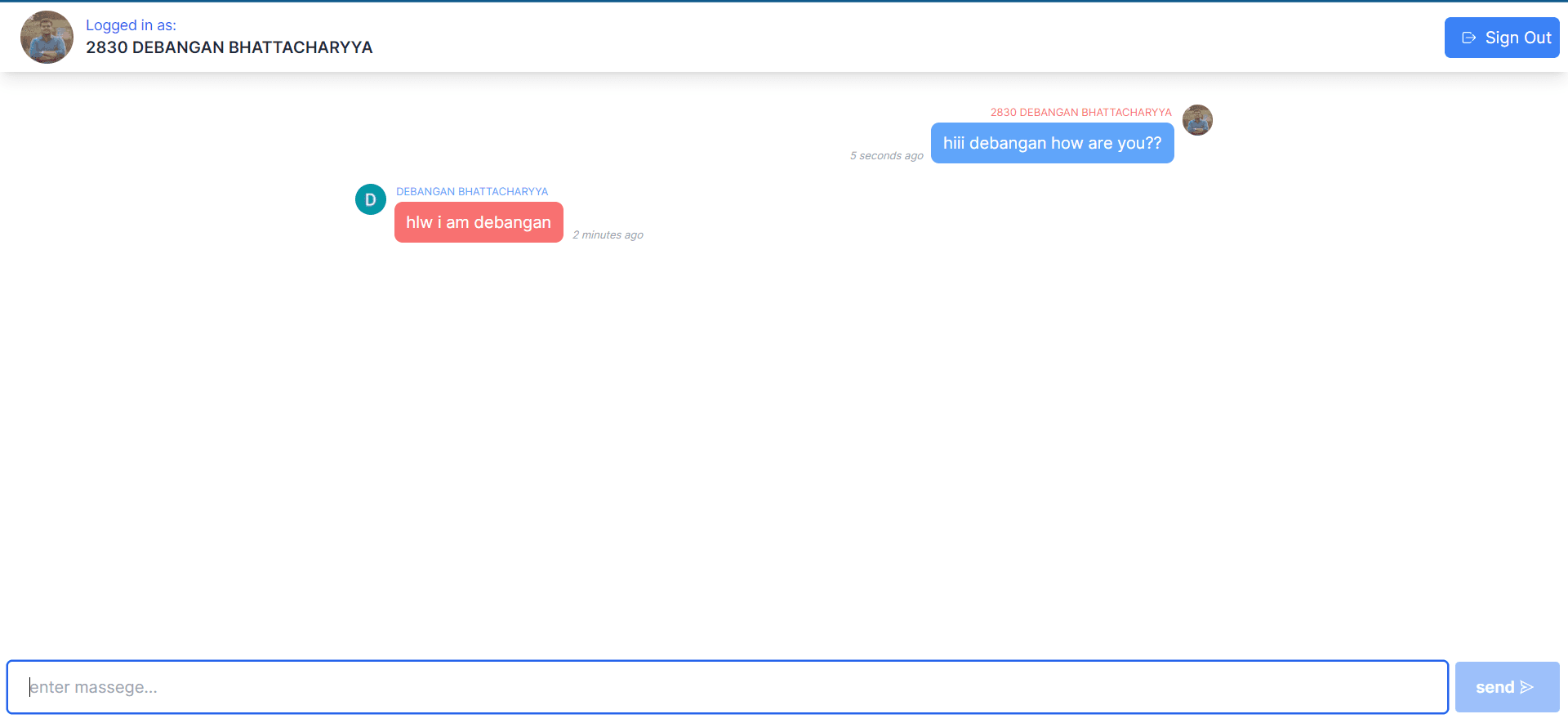Click the red sender name above the blue message
Screen dimensions: 1568x723
coord(1080,112)
